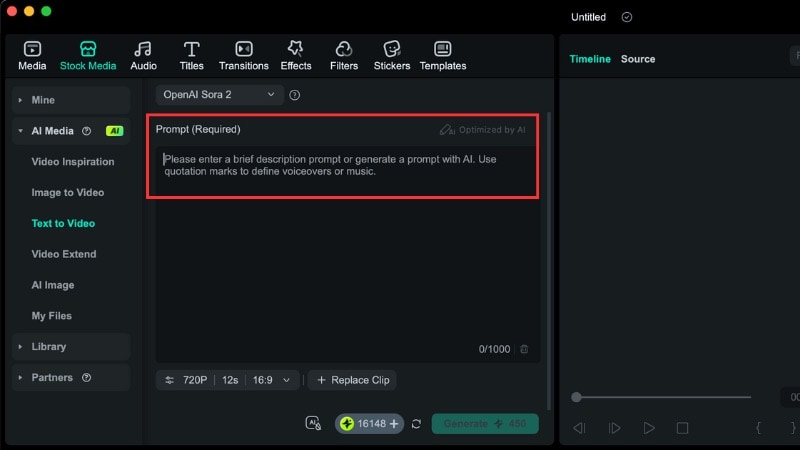This screenshot has height=450, width=800.
Task: Switch to the Timeline tab
Action: point(590,59)
